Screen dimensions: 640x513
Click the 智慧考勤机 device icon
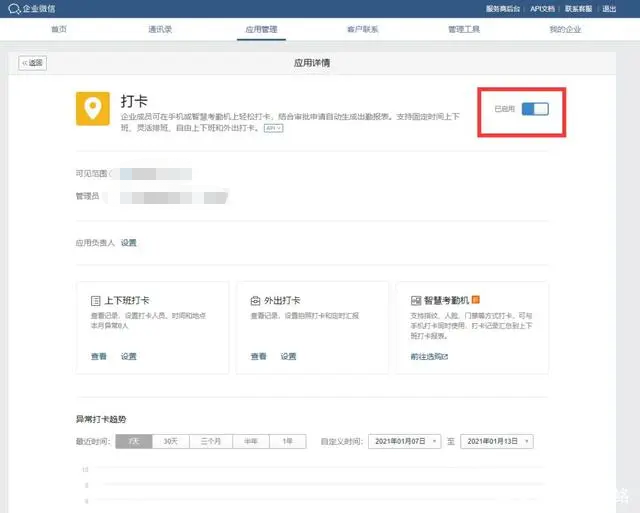[x=416, y=300]
